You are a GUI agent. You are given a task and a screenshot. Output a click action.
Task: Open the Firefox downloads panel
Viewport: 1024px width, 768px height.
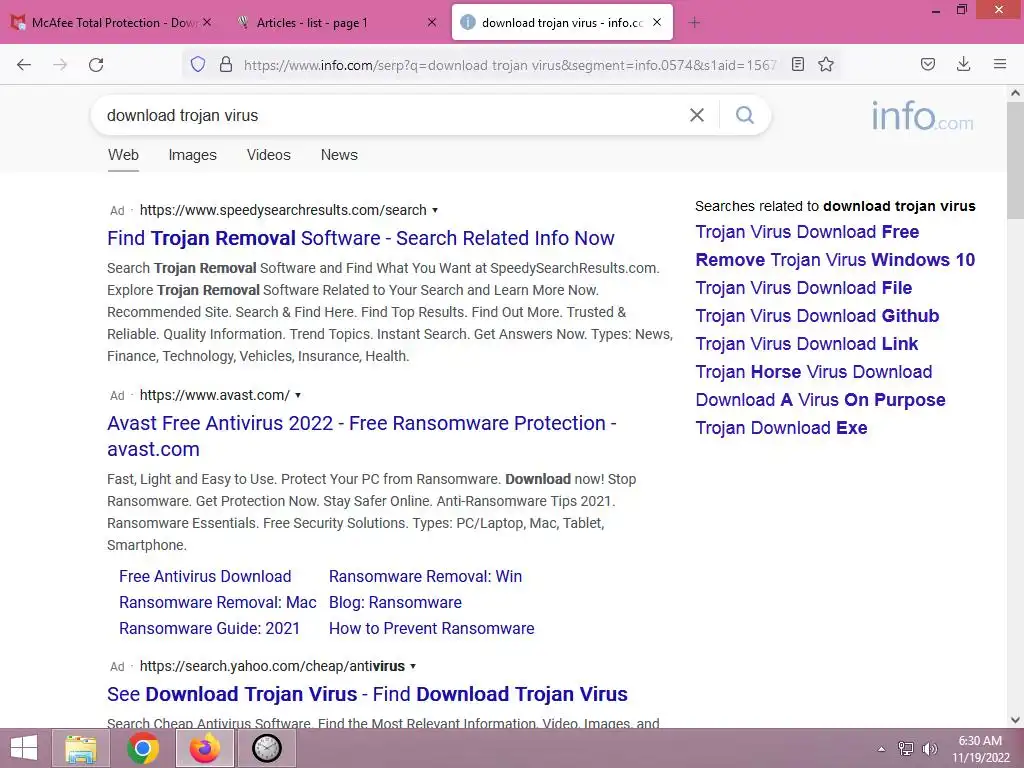(x=963, y=64)
